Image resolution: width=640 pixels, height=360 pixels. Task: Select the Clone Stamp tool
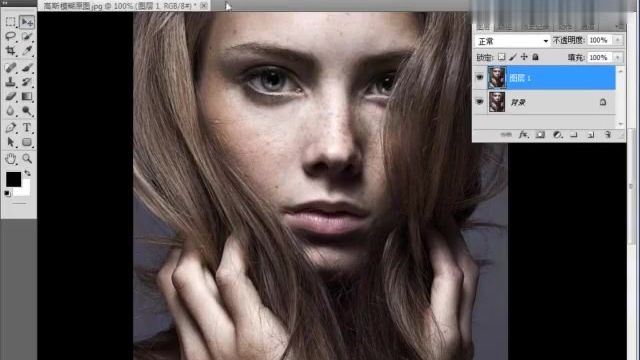(x=10, y=82)
